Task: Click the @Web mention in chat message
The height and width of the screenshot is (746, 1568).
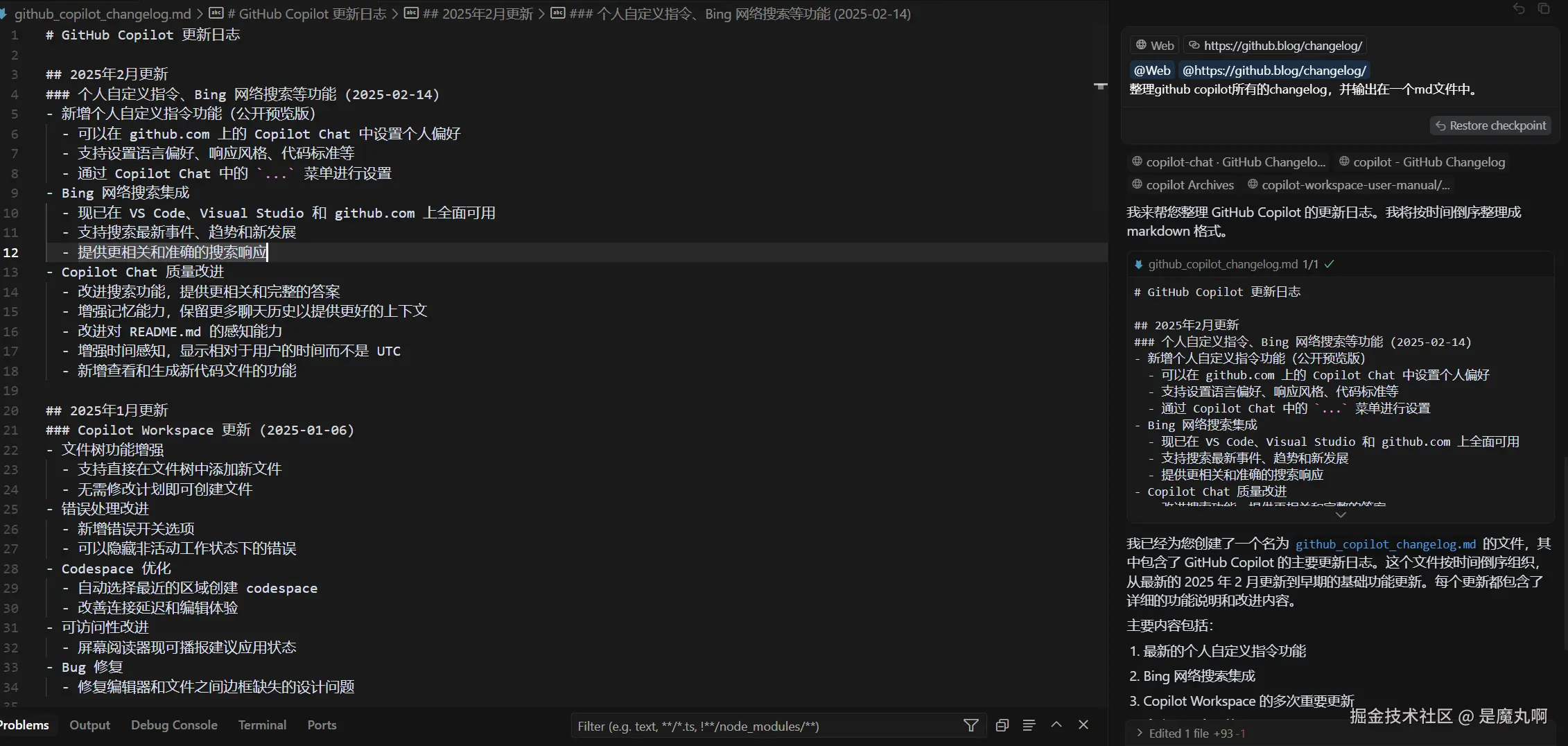Action: [1152, 70]
